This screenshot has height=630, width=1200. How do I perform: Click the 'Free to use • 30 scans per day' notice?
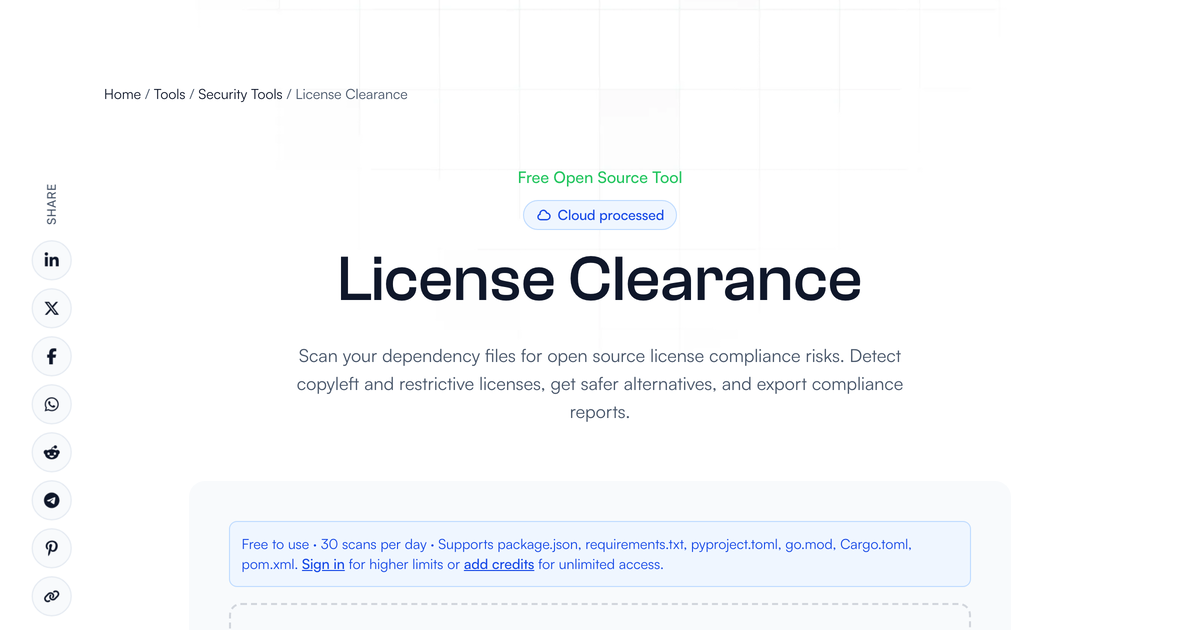[x=600, y=554]
